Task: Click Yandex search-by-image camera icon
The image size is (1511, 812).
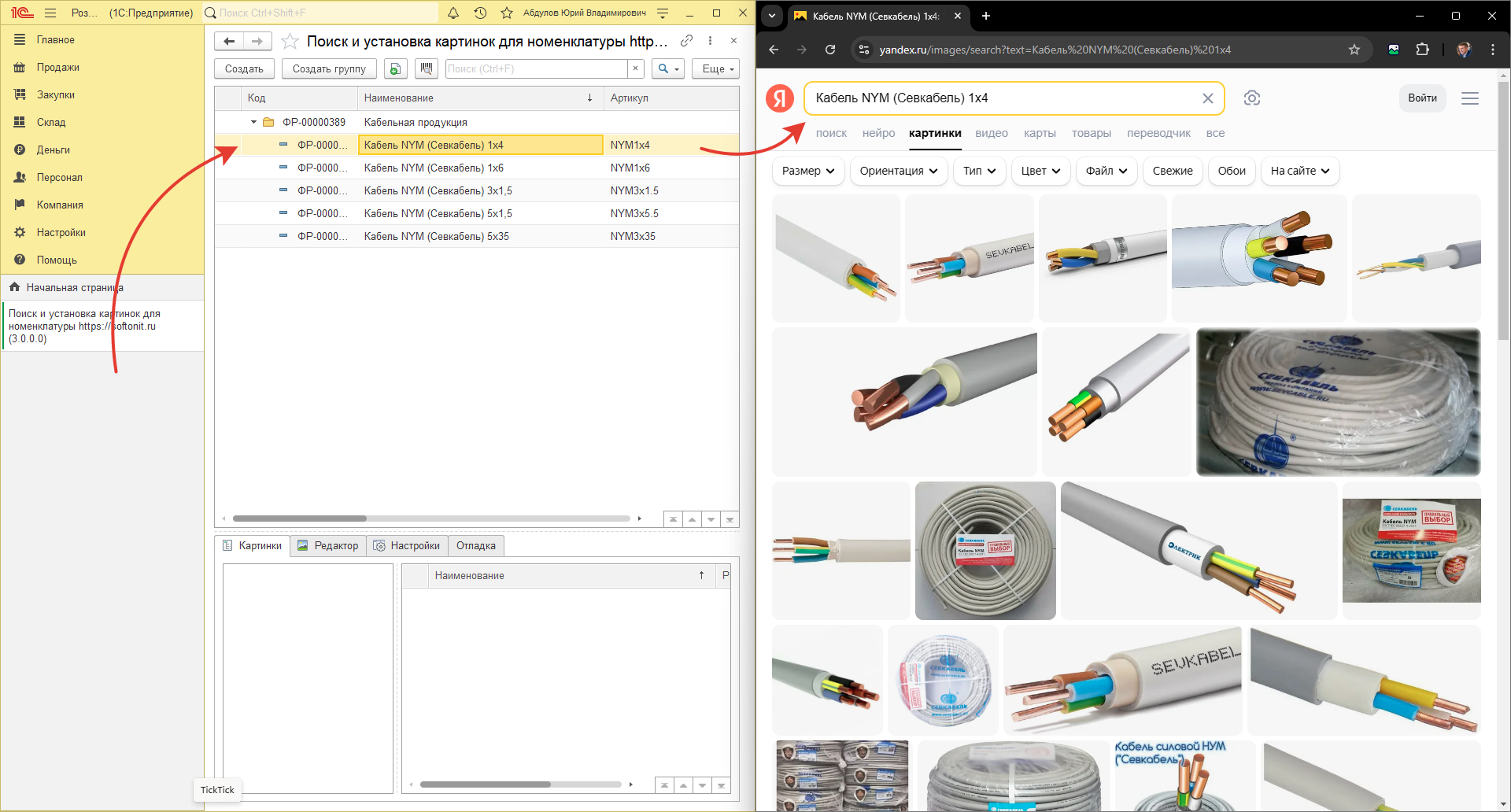Action: pos(1251,98)
